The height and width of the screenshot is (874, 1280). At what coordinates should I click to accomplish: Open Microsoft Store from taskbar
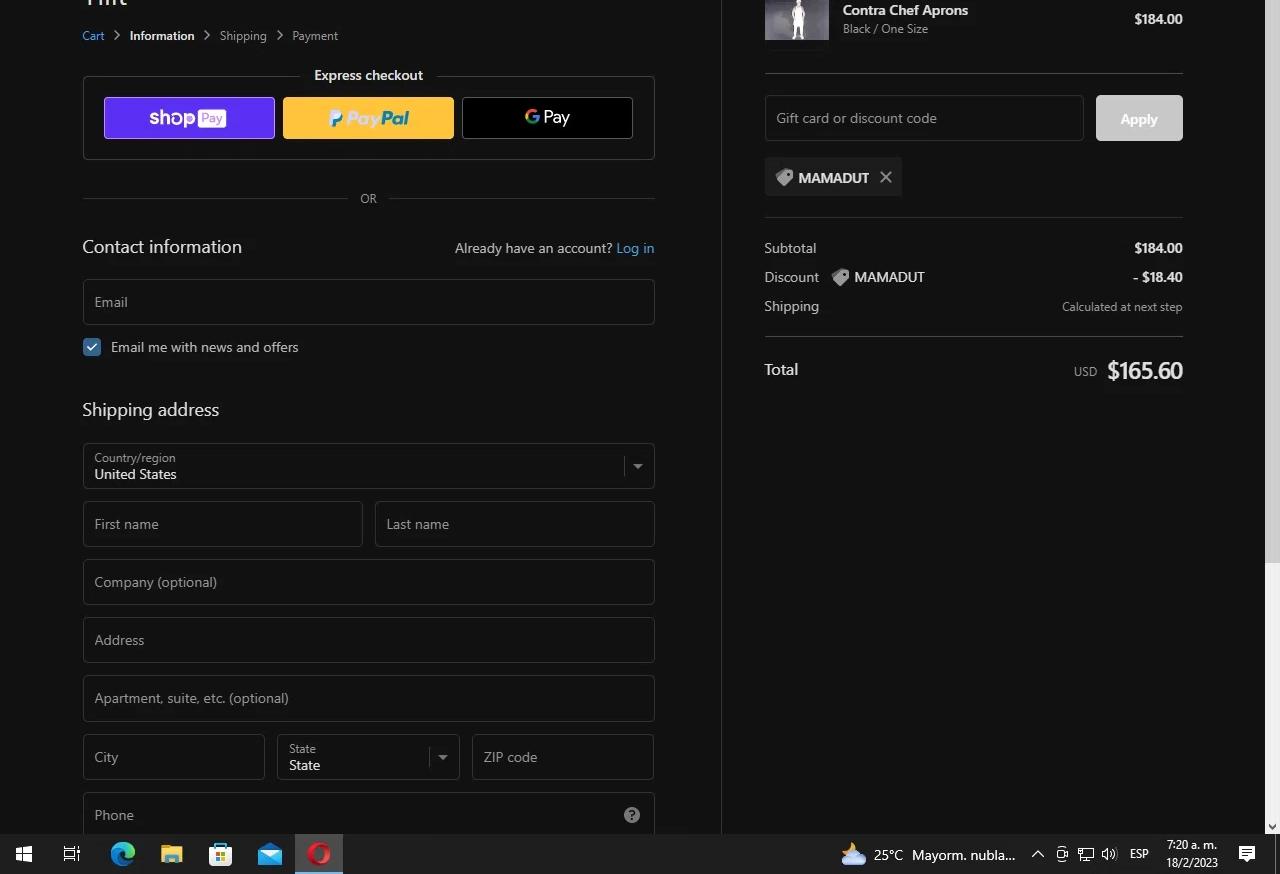click(x=220, y=854)
